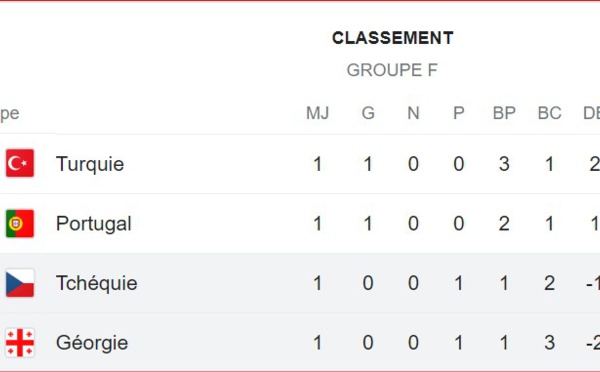
Task: Open the Turquie team link
Action: [x=90, y=164]
